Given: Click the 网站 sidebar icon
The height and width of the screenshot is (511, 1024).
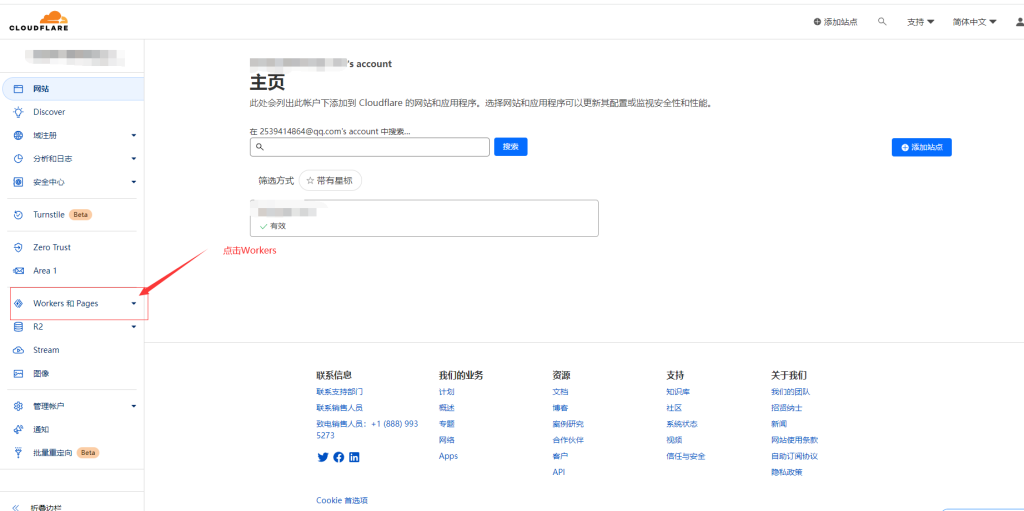Looking at the screenshot, I should (x=19, y=89).
